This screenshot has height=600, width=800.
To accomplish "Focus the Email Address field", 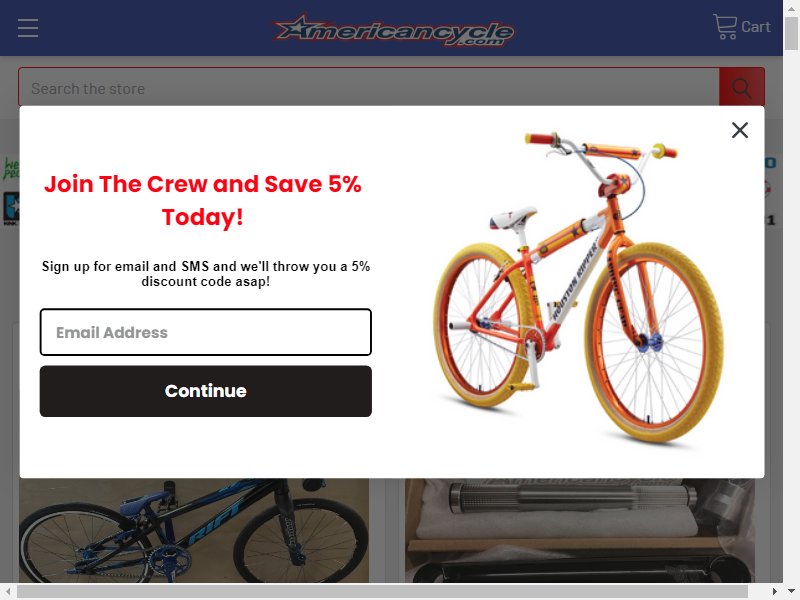I will (x=206, y=332).
